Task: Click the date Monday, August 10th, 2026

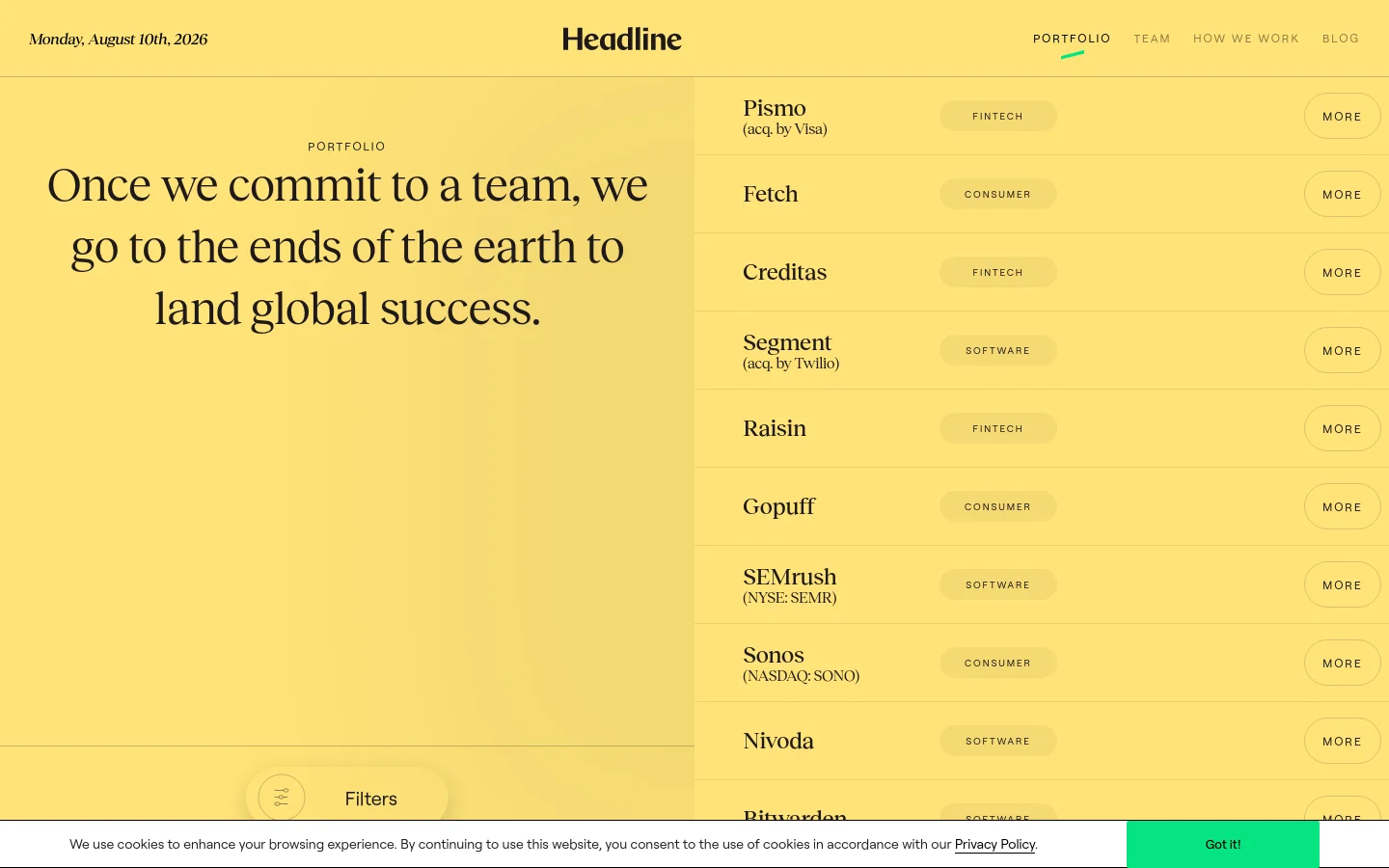Action: (119, 40)
